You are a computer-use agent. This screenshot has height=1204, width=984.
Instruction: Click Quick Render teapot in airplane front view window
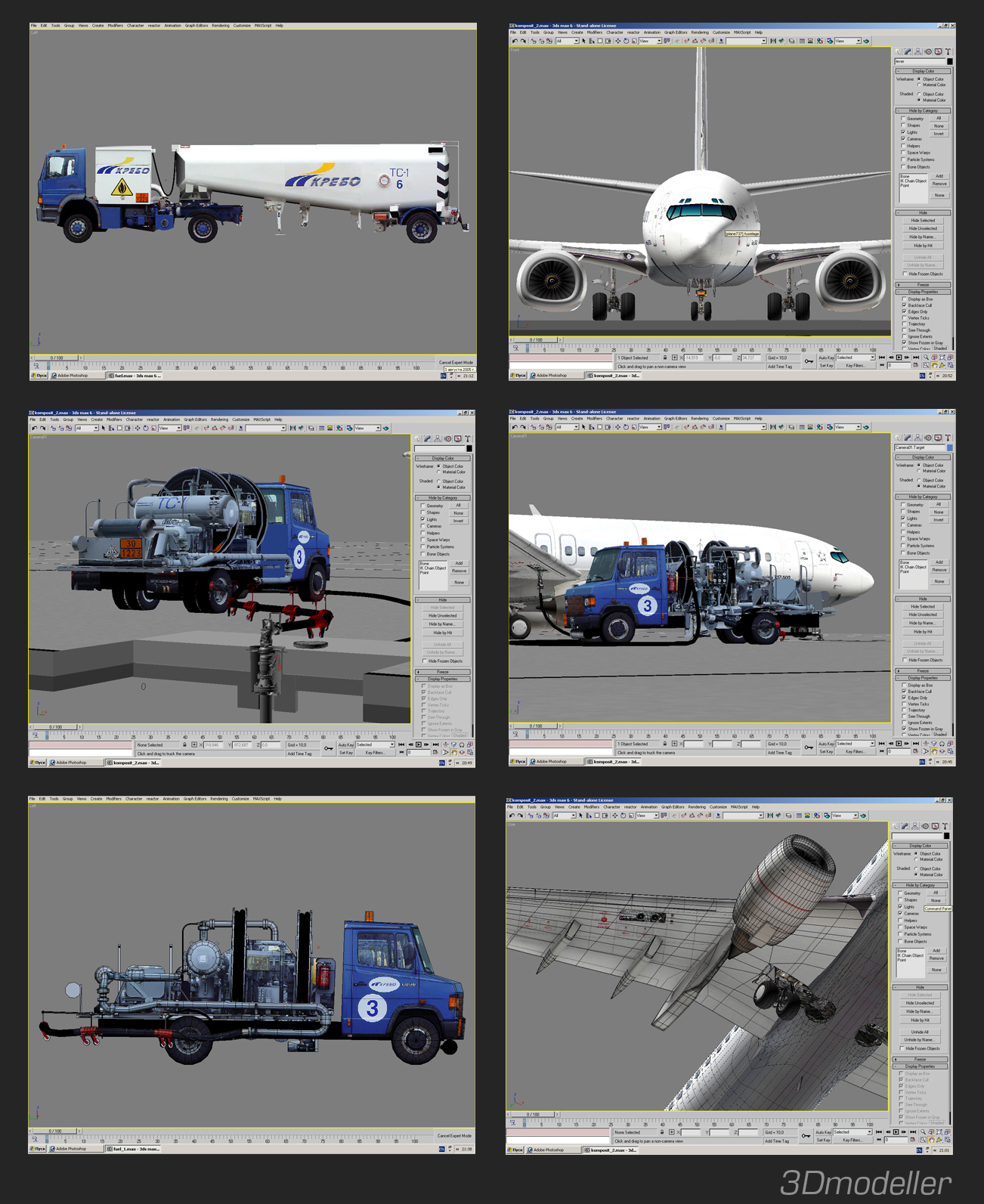tap(866, 42)
